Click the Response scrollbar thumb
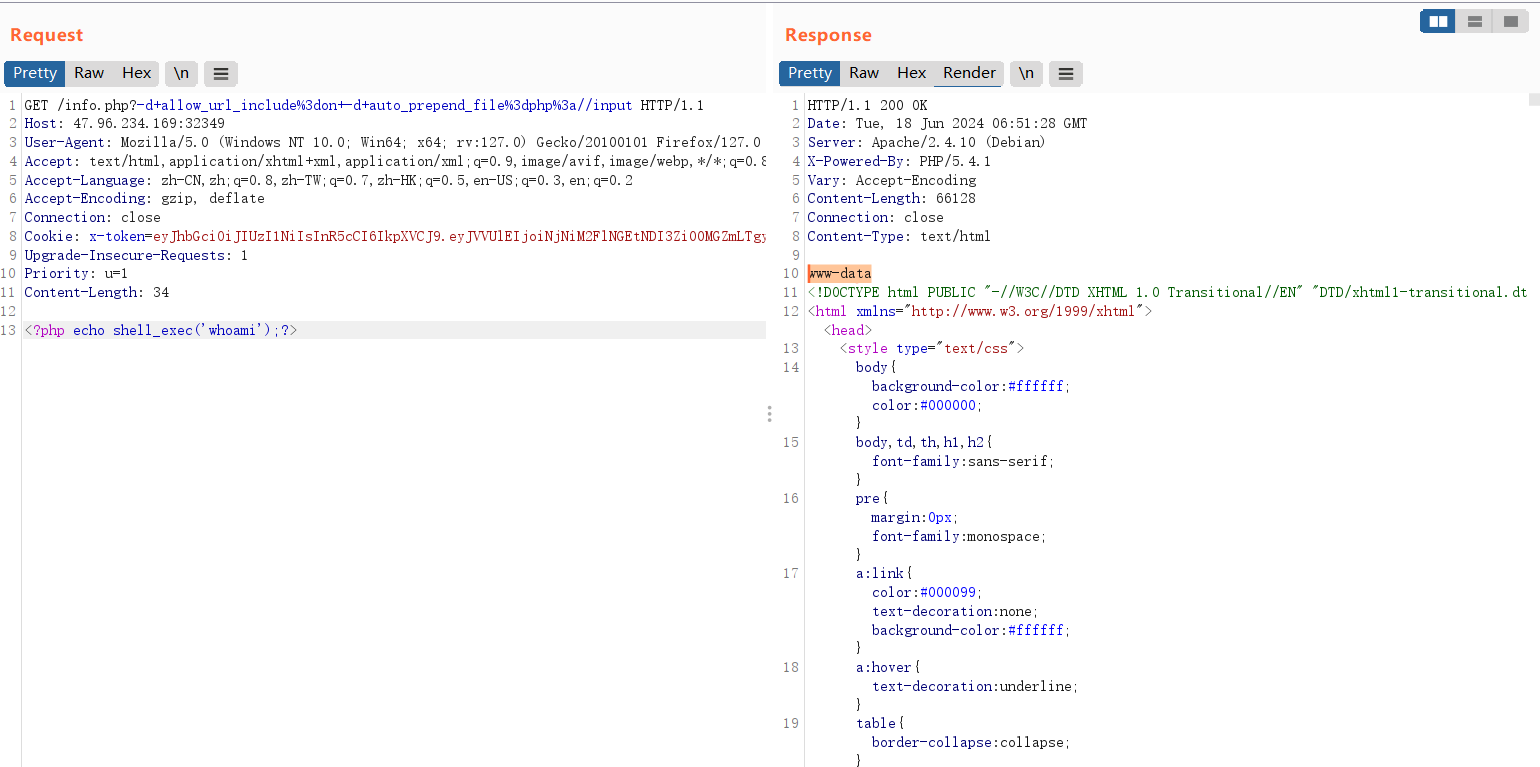1540x767 pixels. (1534, 99)
